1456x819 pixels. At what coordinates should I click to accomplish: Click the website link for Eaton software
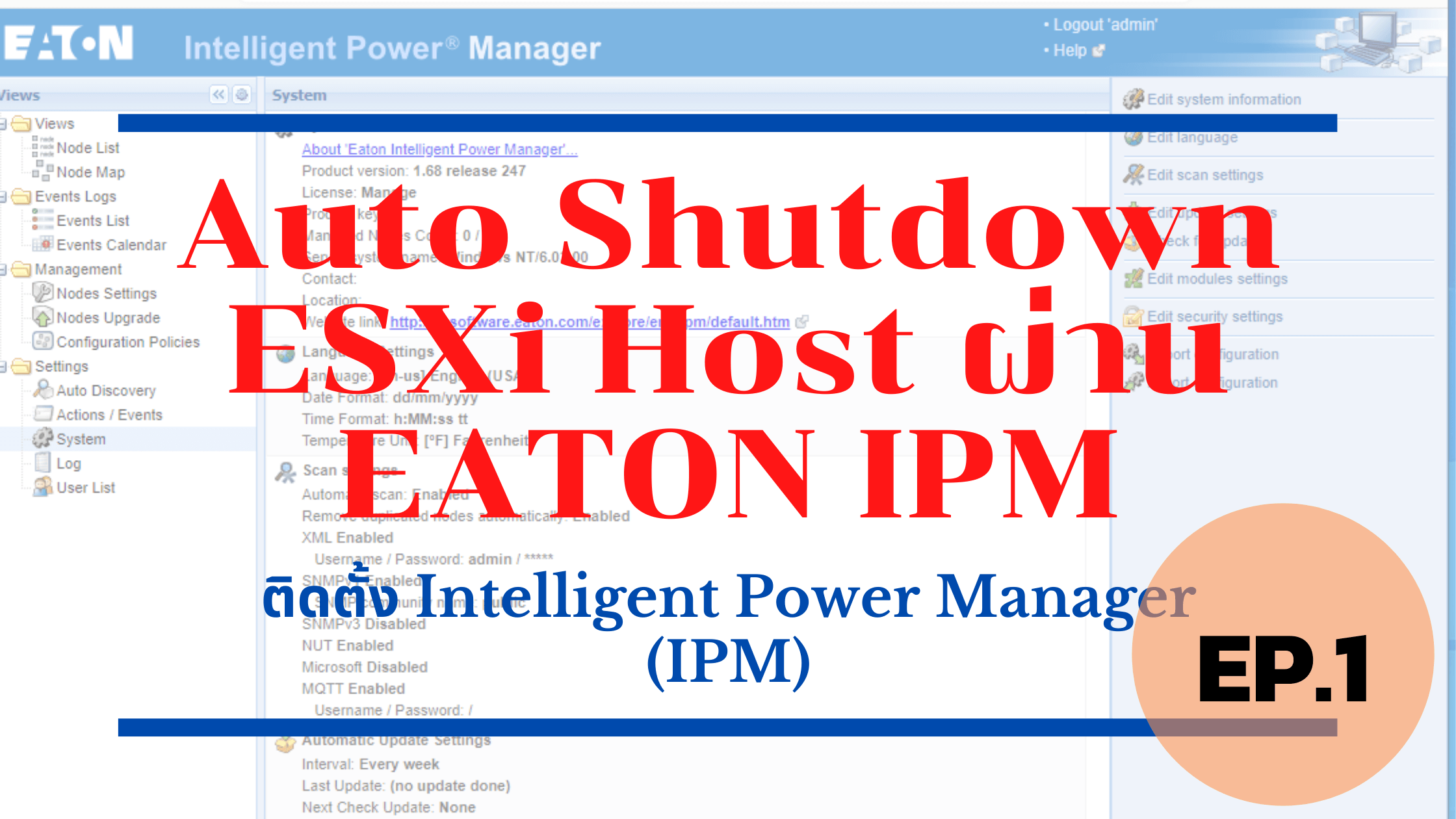coord(591,321)
